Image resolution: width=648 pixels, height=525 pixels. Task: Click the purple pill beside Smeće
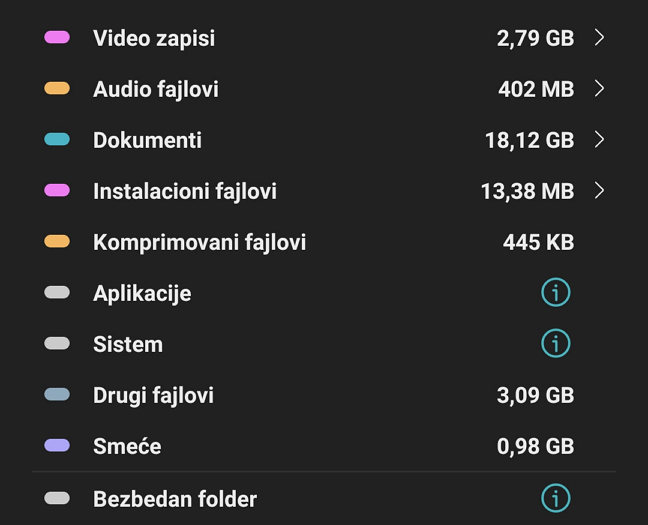click(57, 446)
